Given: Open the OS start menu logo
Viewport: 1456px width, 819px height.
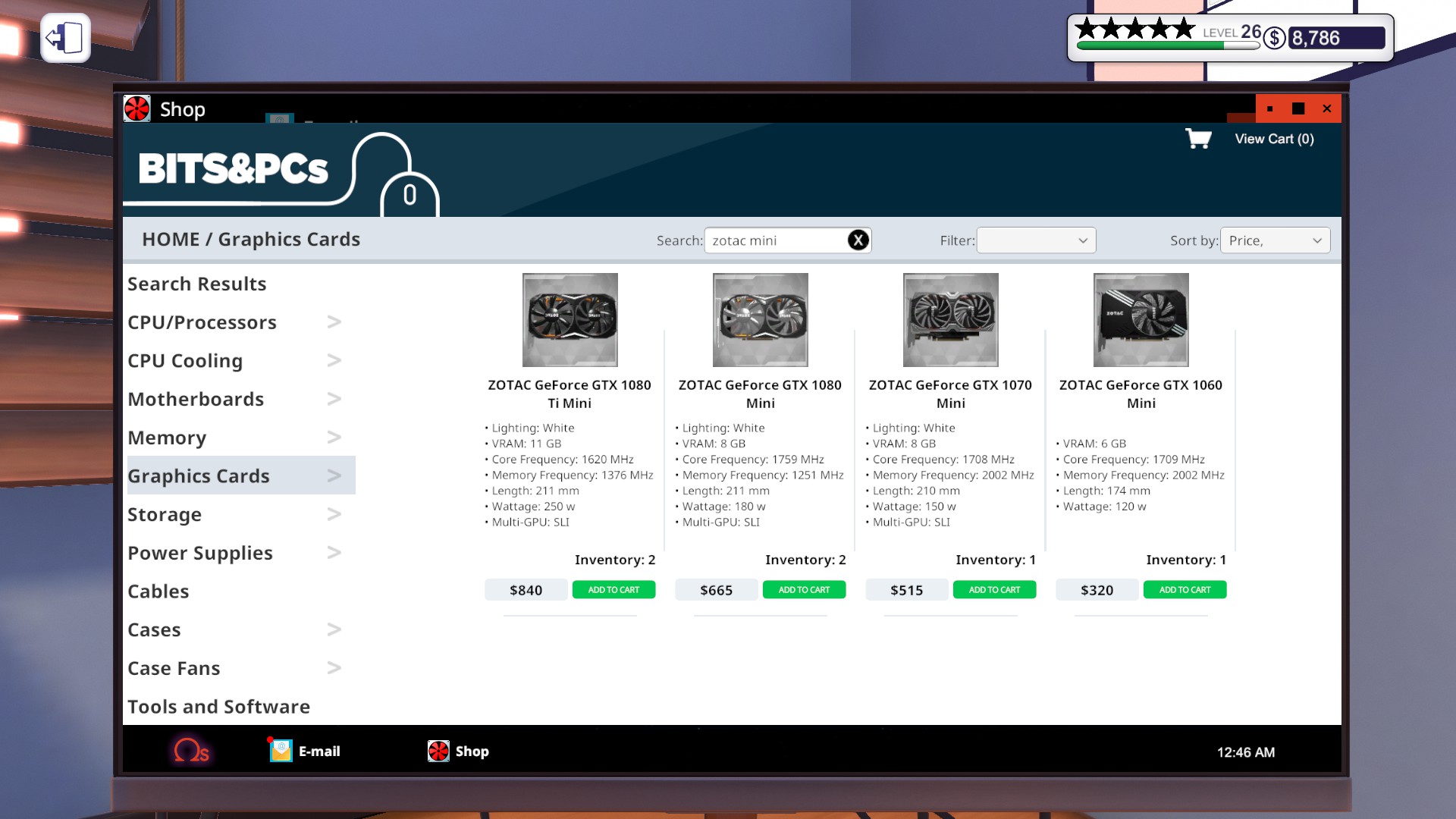Looking at the screenshot, I should [x=190, y=751].
